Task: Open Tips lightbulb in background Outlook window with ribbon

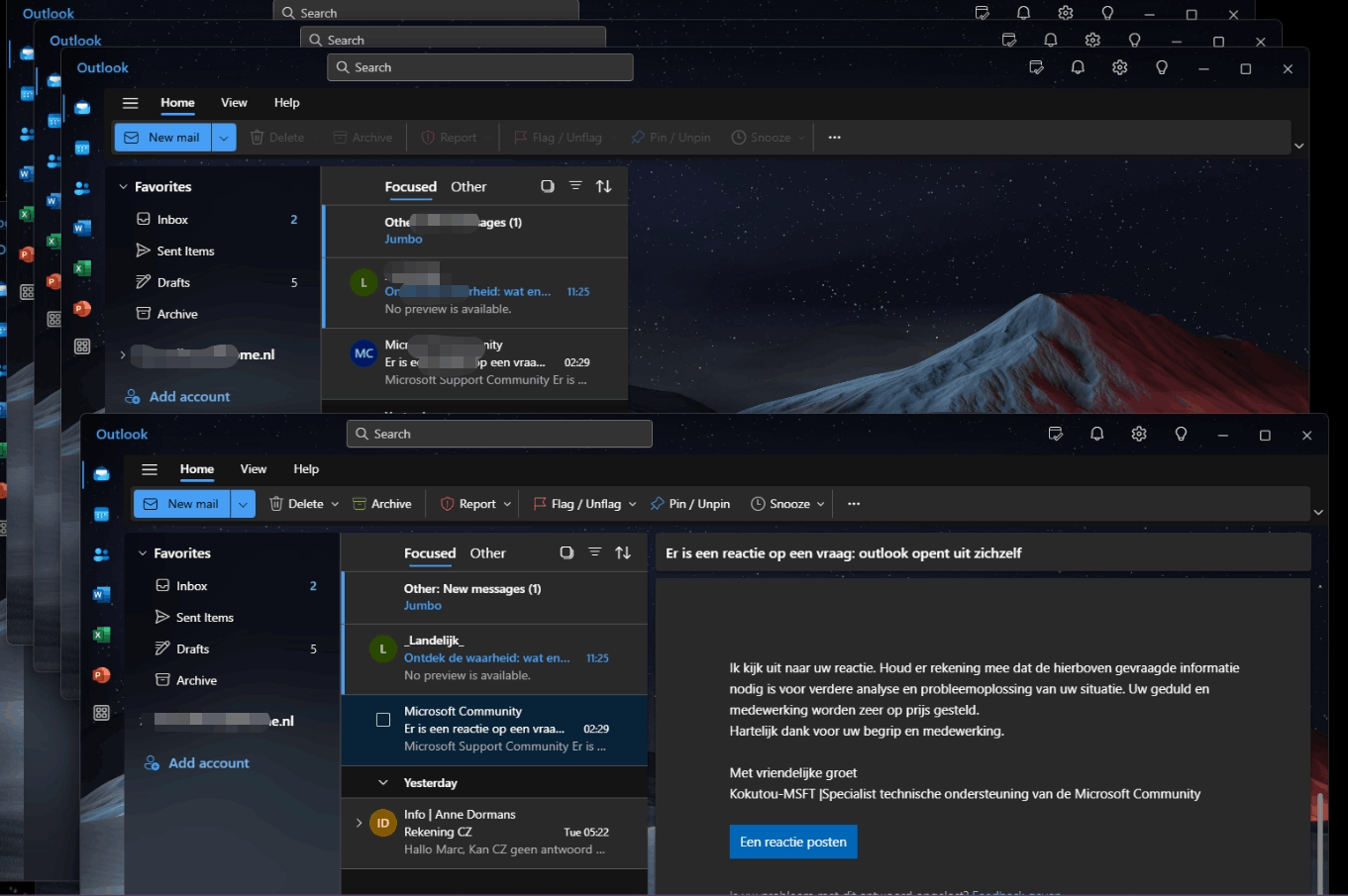Action: [1162, 67]
